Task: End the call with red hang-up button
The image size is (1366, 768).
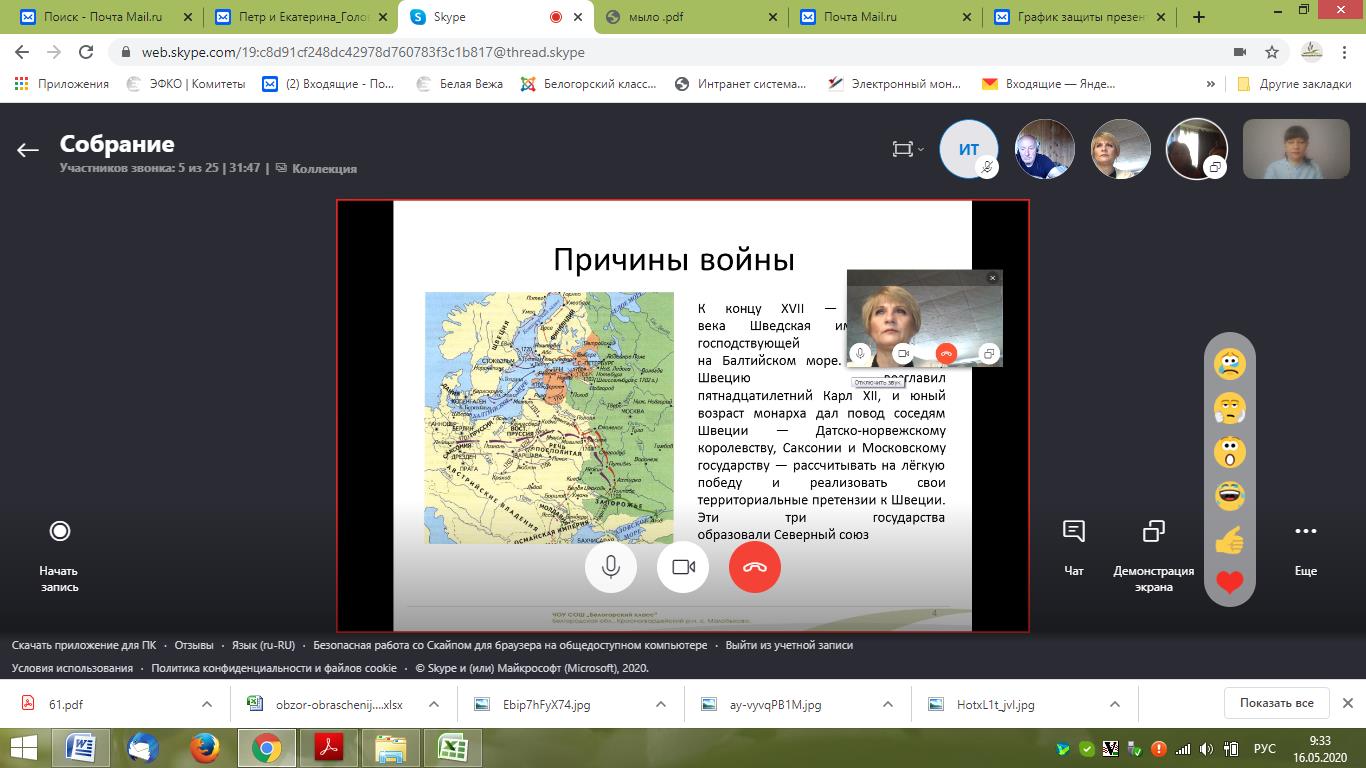Action: click(x=755, y=567)
